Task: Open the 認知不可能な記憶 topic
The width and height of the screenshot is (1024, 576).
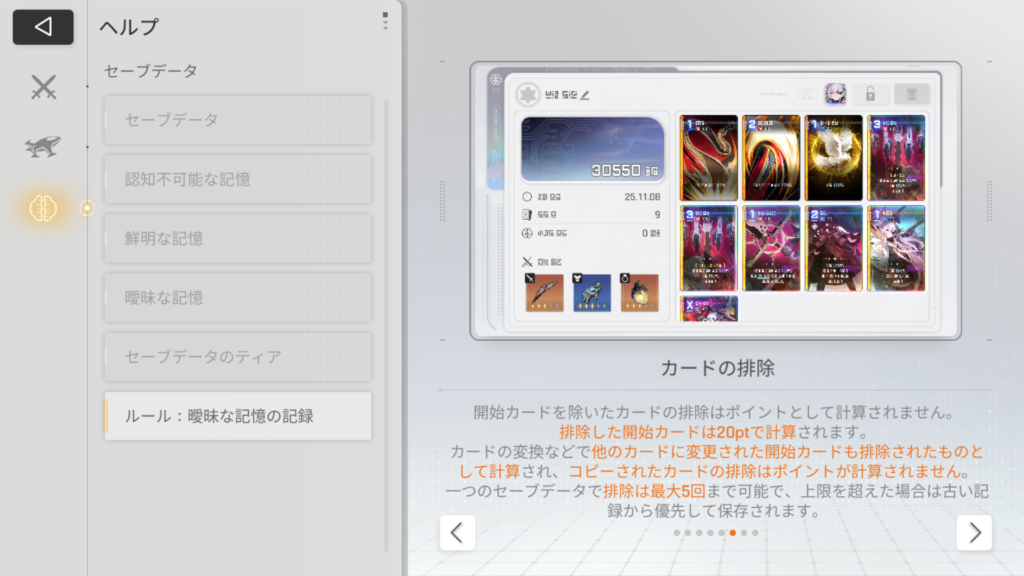Action: coord(238,179)
